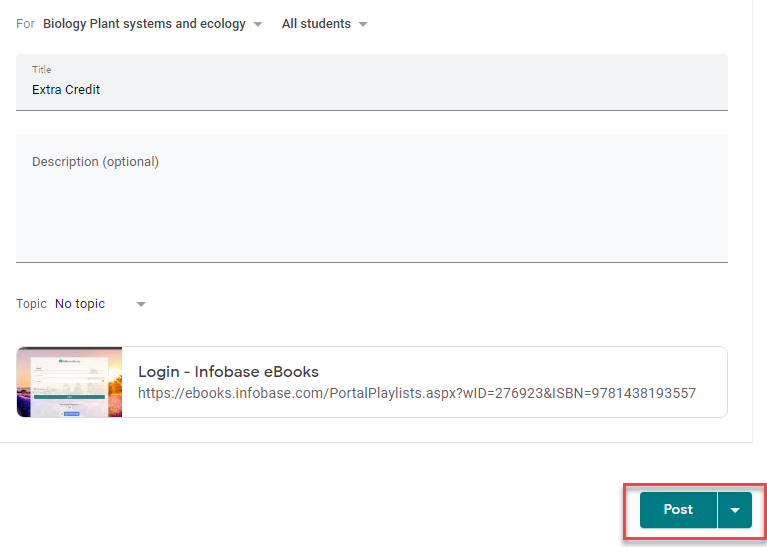Choose the No topic selector text
The height and width of the screenshot is (547, 767).
pyautogui.click(x=80, y=304)
